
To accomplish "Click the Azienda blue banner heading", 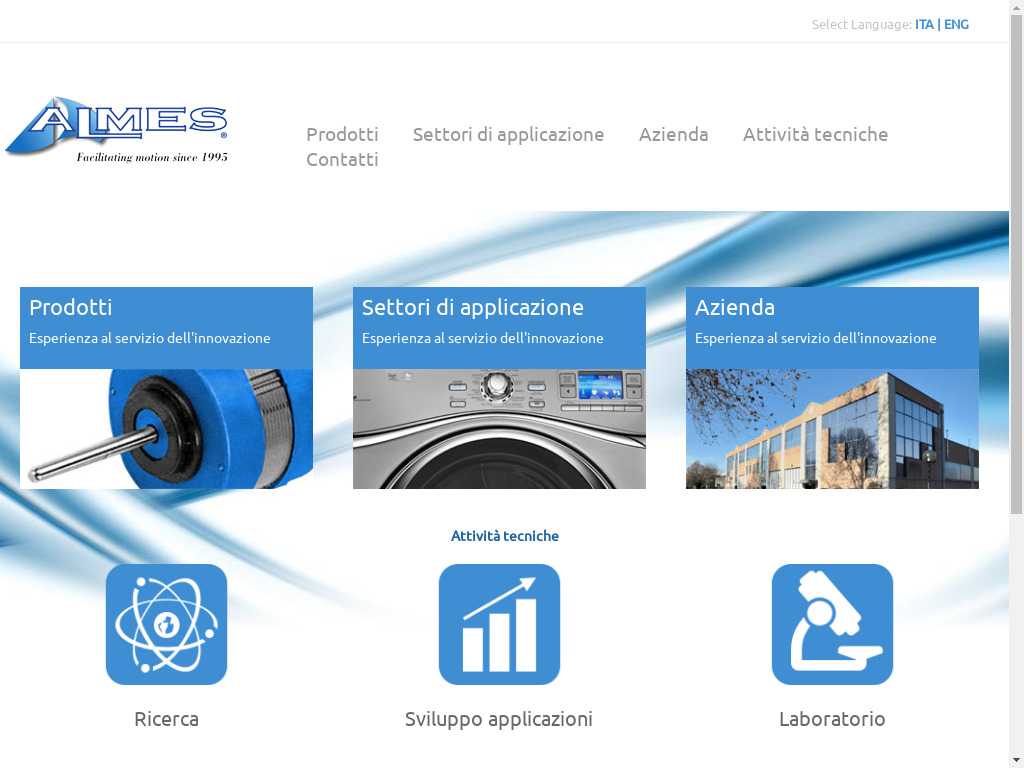I will coord(735,307).
